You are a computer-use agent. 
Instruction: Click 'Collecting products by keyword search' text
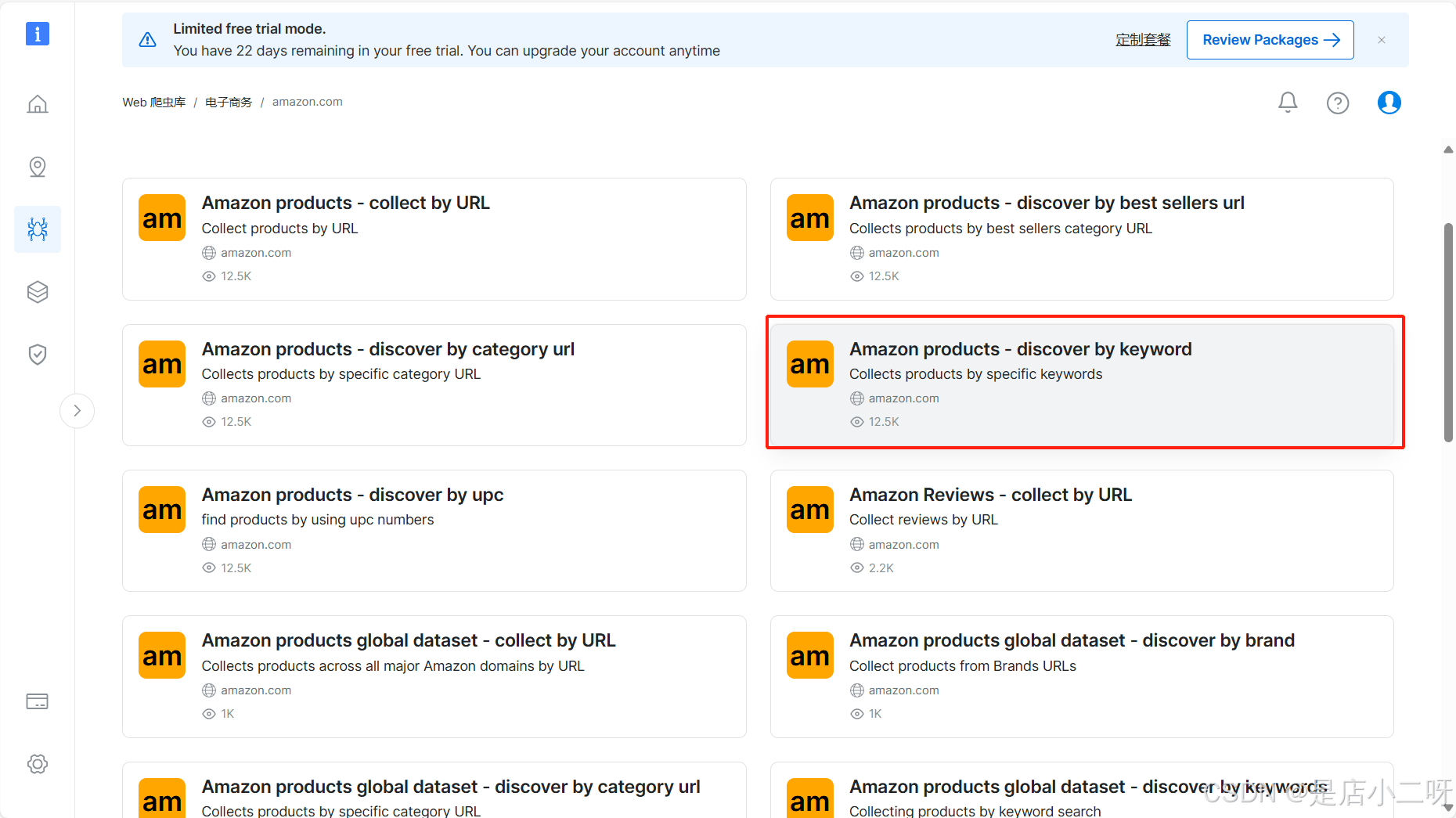(x=975, y=811)
